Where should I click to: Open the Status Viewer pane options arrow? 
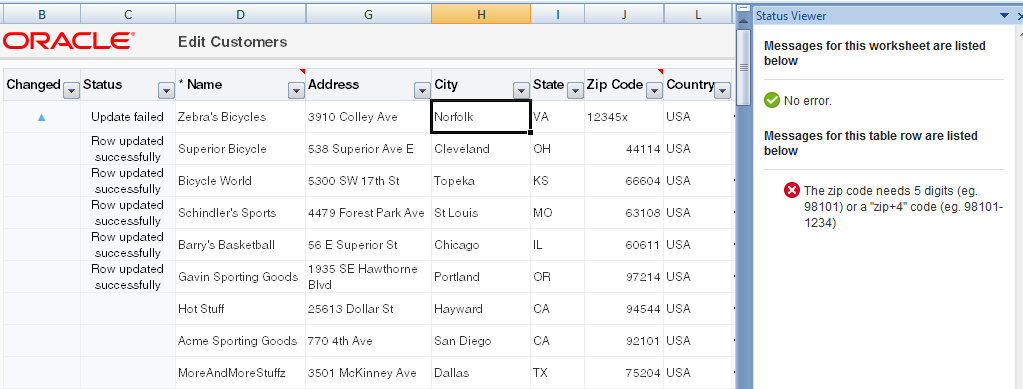1004,16
